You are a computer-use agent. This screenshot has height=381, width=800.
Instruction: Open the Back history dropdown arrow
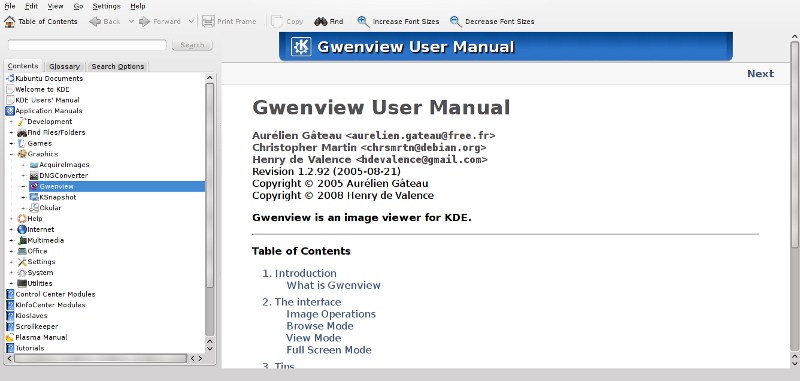131,21
